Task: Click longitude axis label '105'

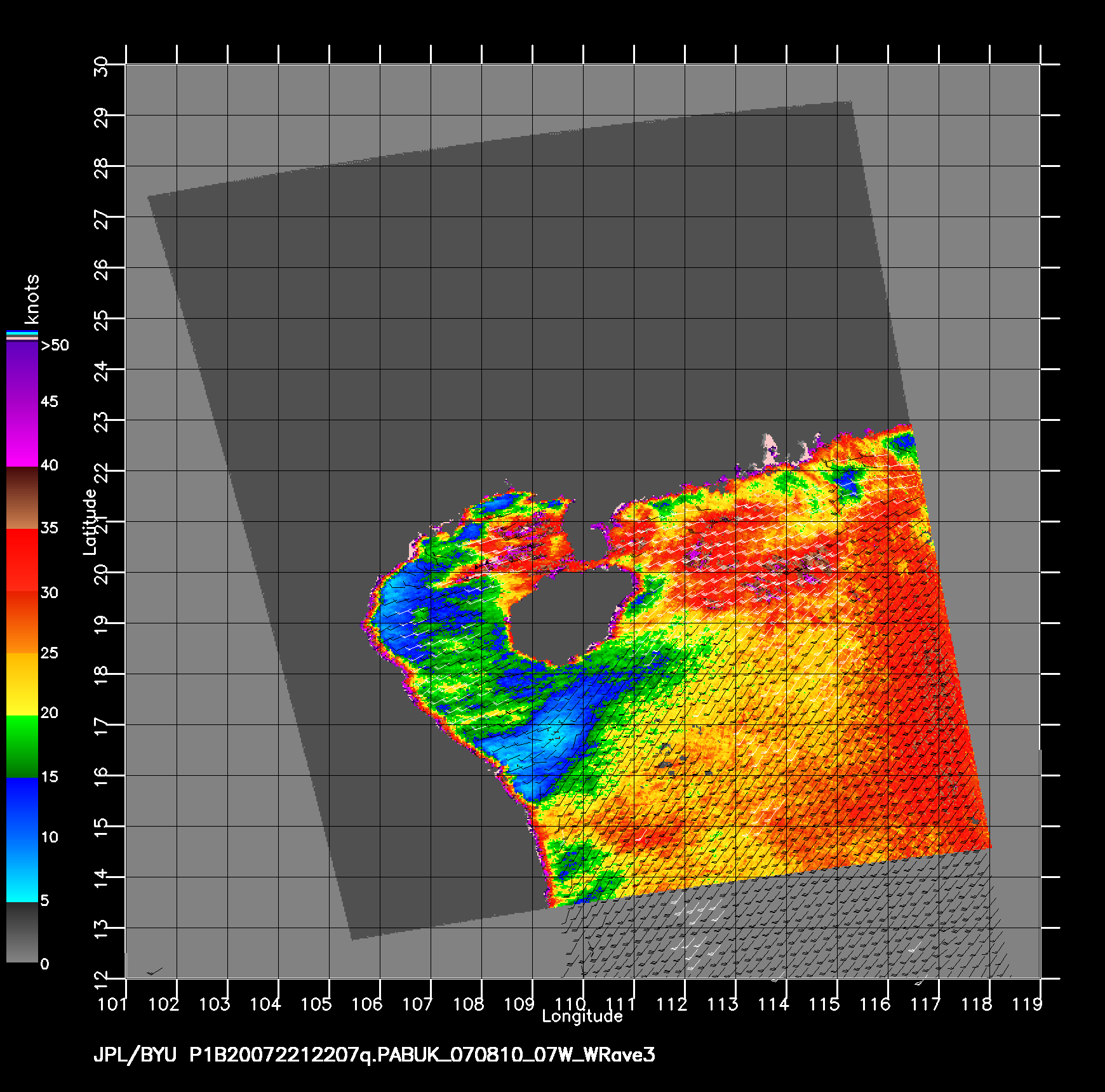Action: pyautogui.click(x=316, y=1004)
